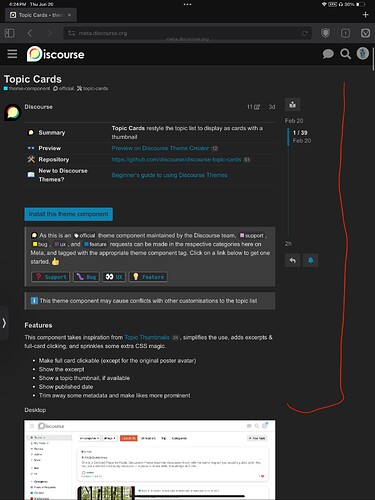375x500 pixels.
Task: Click the Discourse username
Action: coord(38,107)
